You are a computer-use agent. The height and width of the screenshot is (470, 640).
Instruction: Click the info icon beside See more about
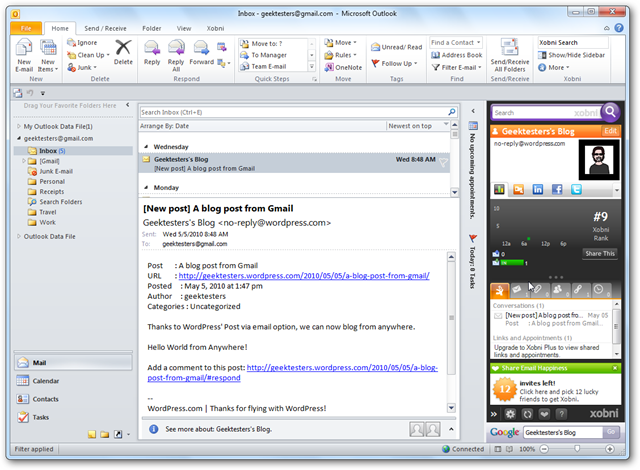(153, 429)
